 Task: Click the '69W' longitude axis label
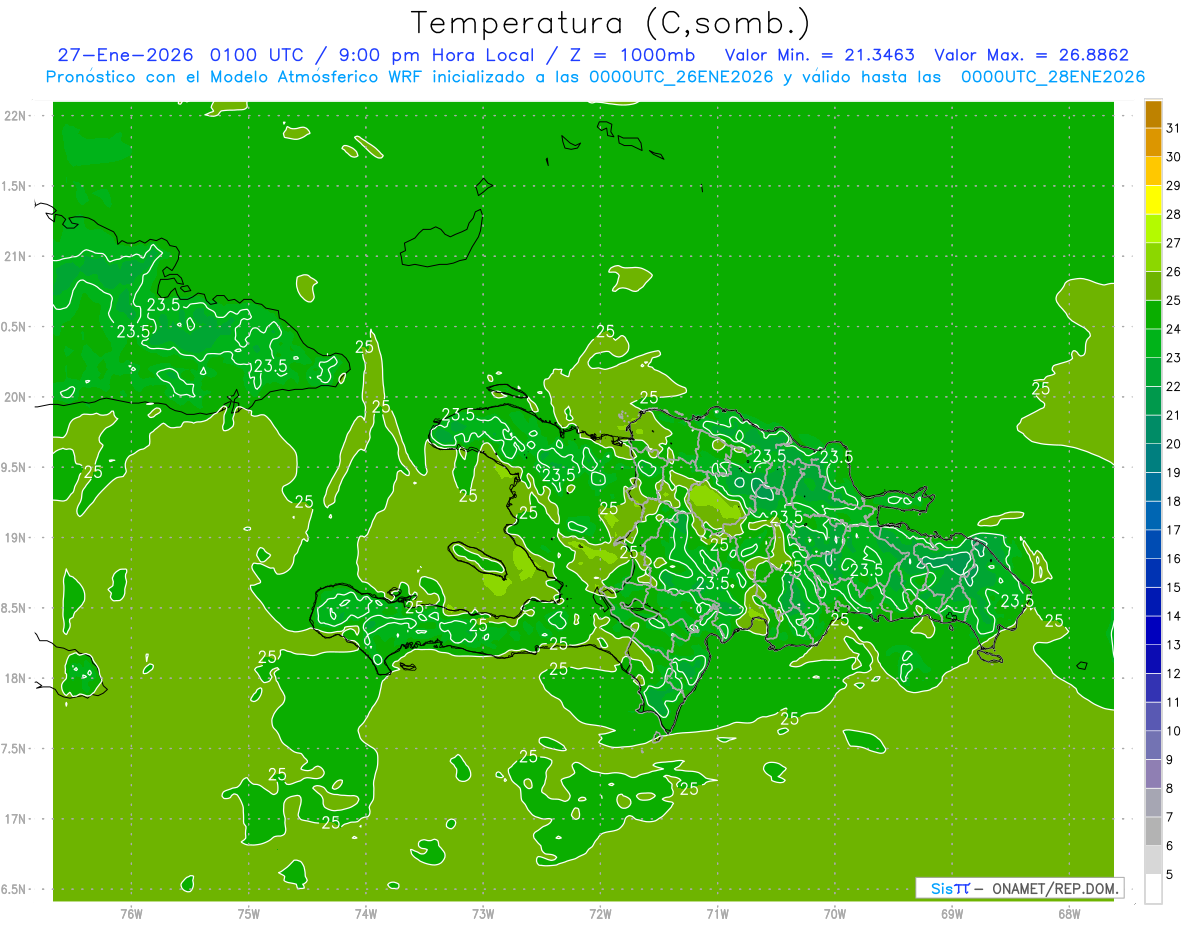[952, 914]
